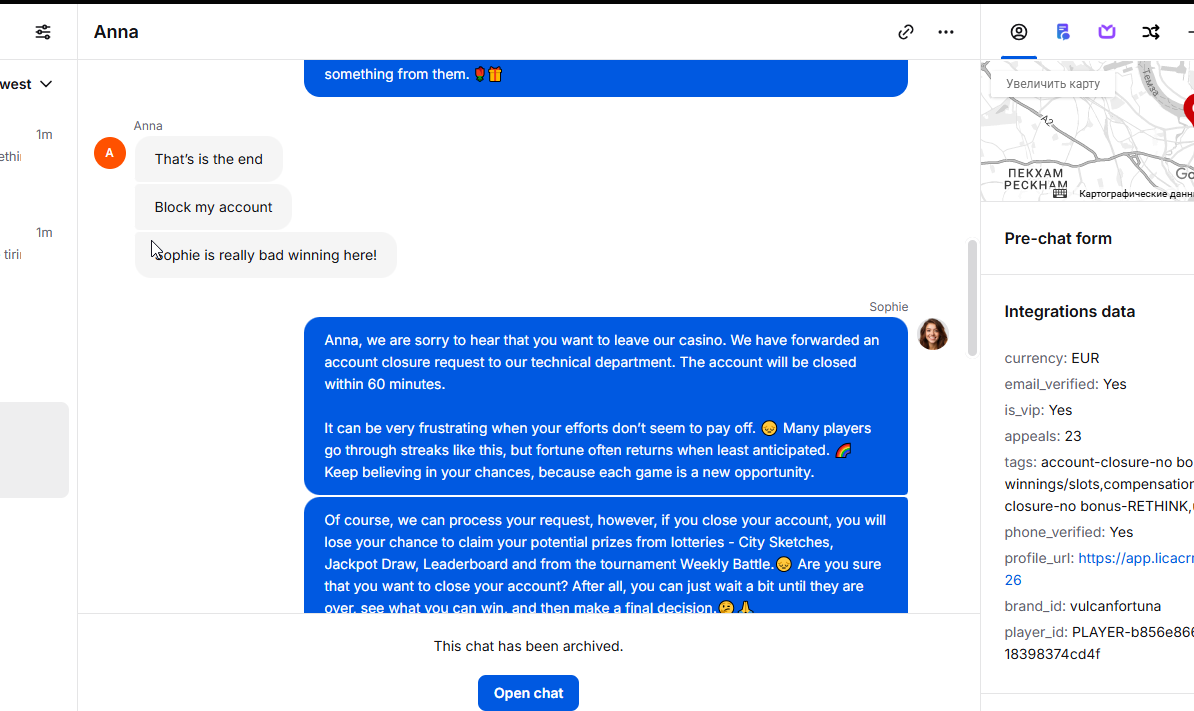Follow the profile_url link

point(1135,558)
